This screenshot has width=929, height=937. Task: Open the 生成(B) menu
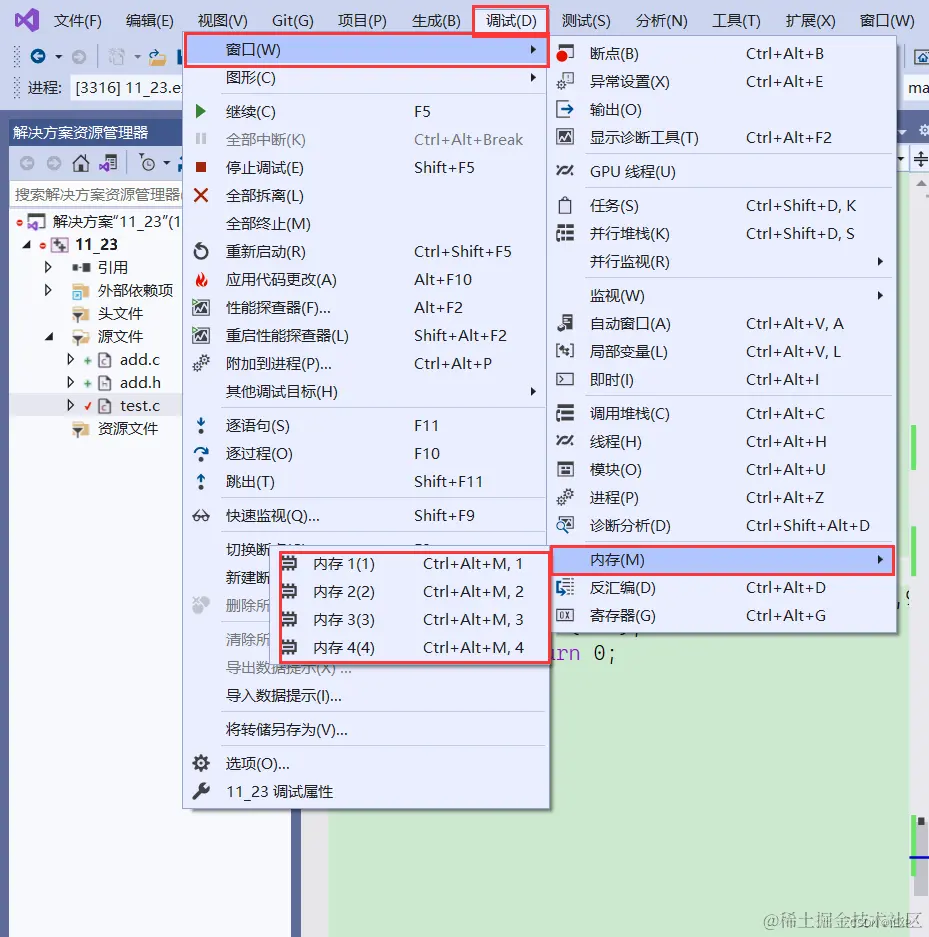[436, 21]
